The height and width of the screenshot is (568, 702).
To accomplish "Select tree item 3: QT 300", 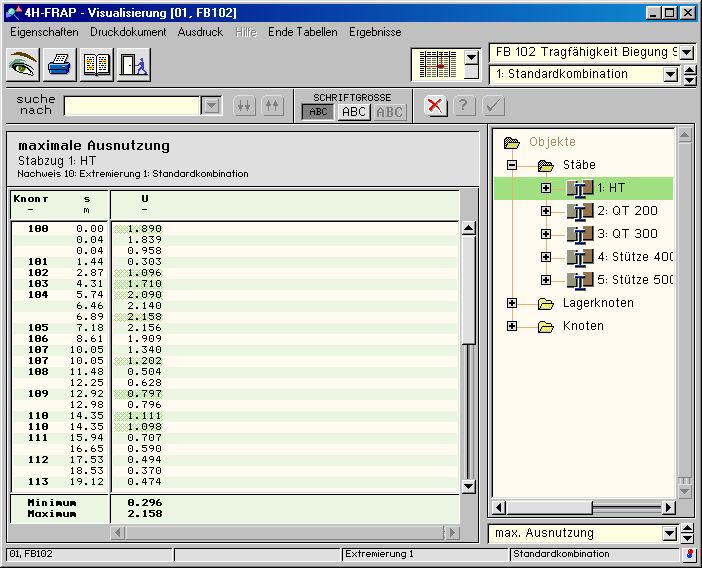I will pos(627,234).
